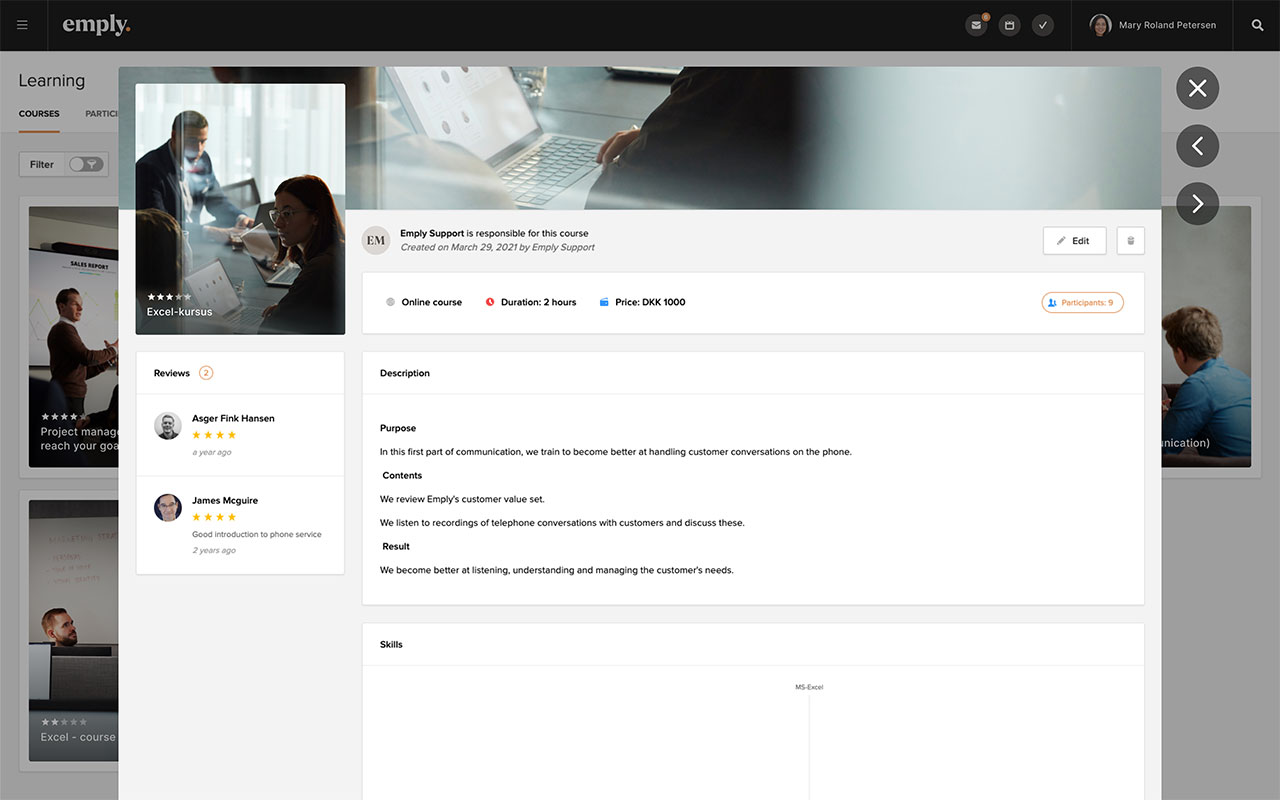Click the blue Price wallet icon
Viewport: 1280px width, 800px height.
[604, 302]
